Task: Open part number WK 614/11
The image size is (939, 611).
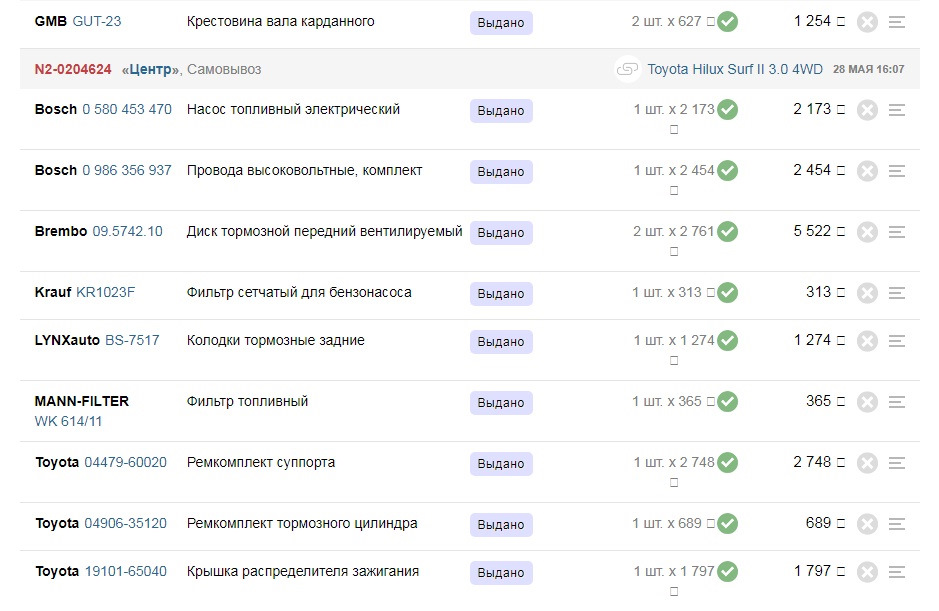Action: [68, 422]
